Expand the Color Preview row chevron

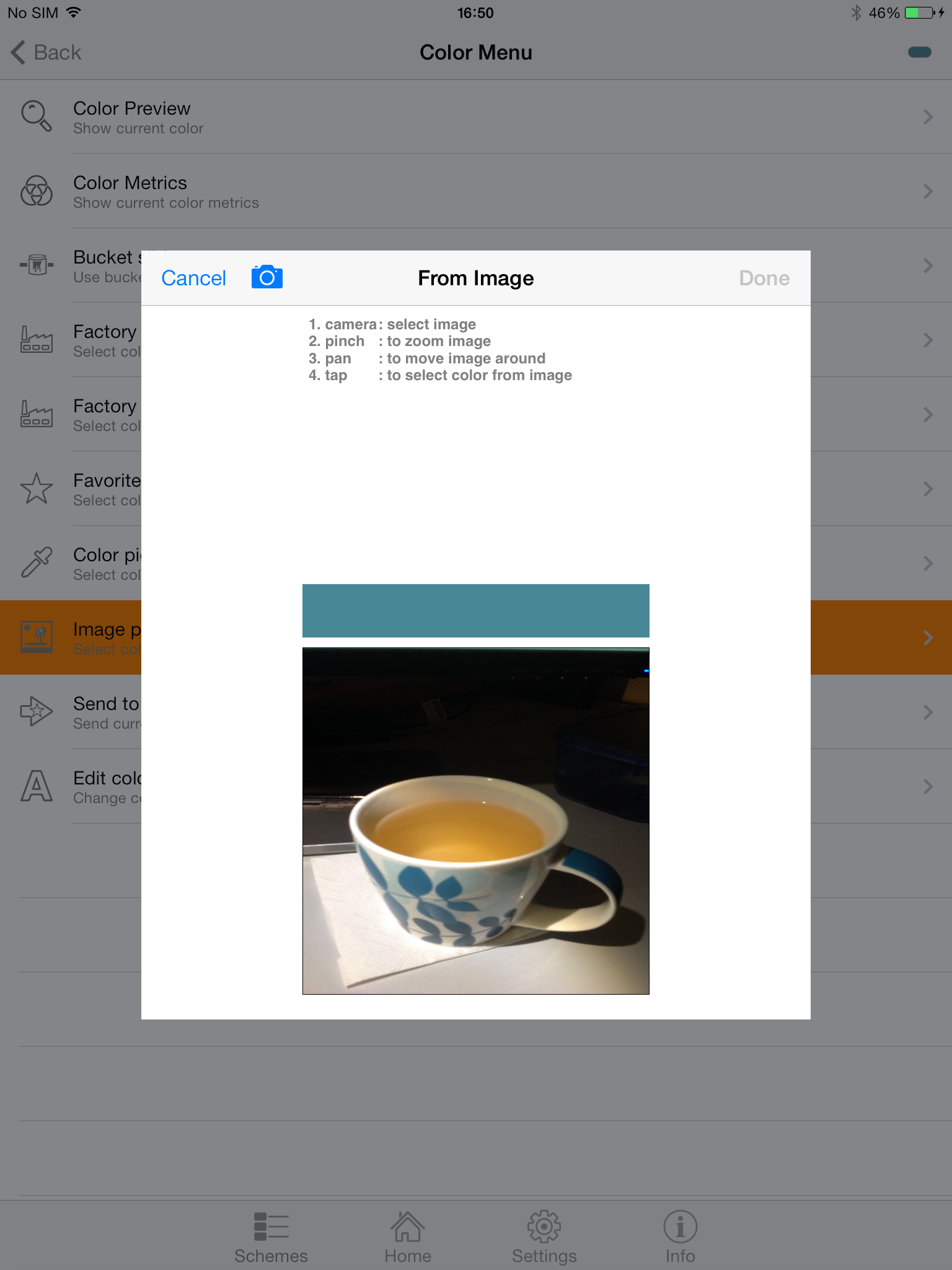click(927, 117)
